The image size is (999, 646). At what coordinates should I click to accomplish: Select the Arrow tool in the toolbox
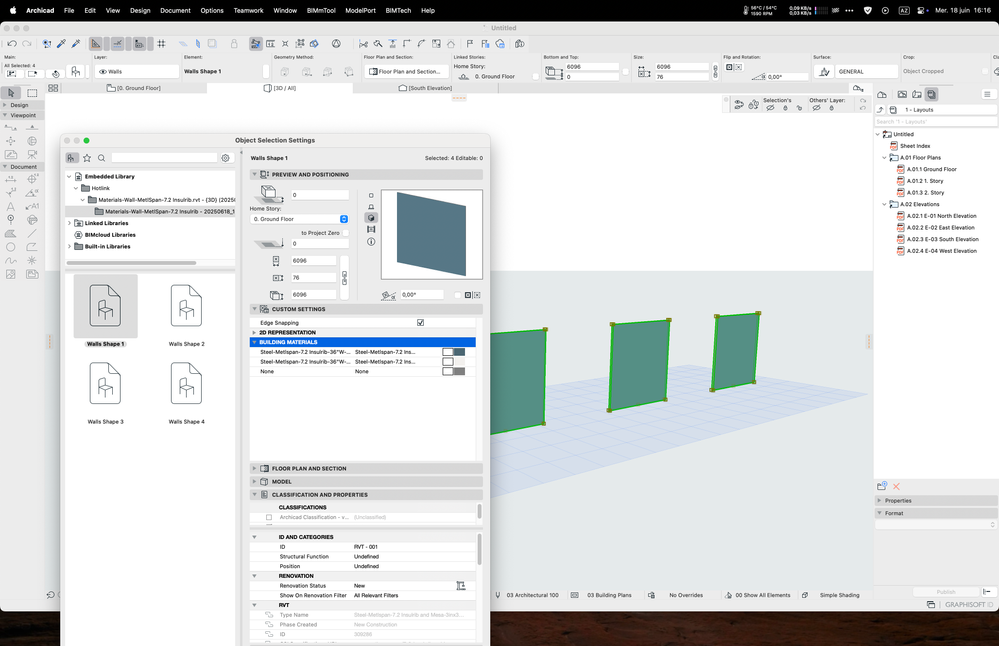click(11, 93)
